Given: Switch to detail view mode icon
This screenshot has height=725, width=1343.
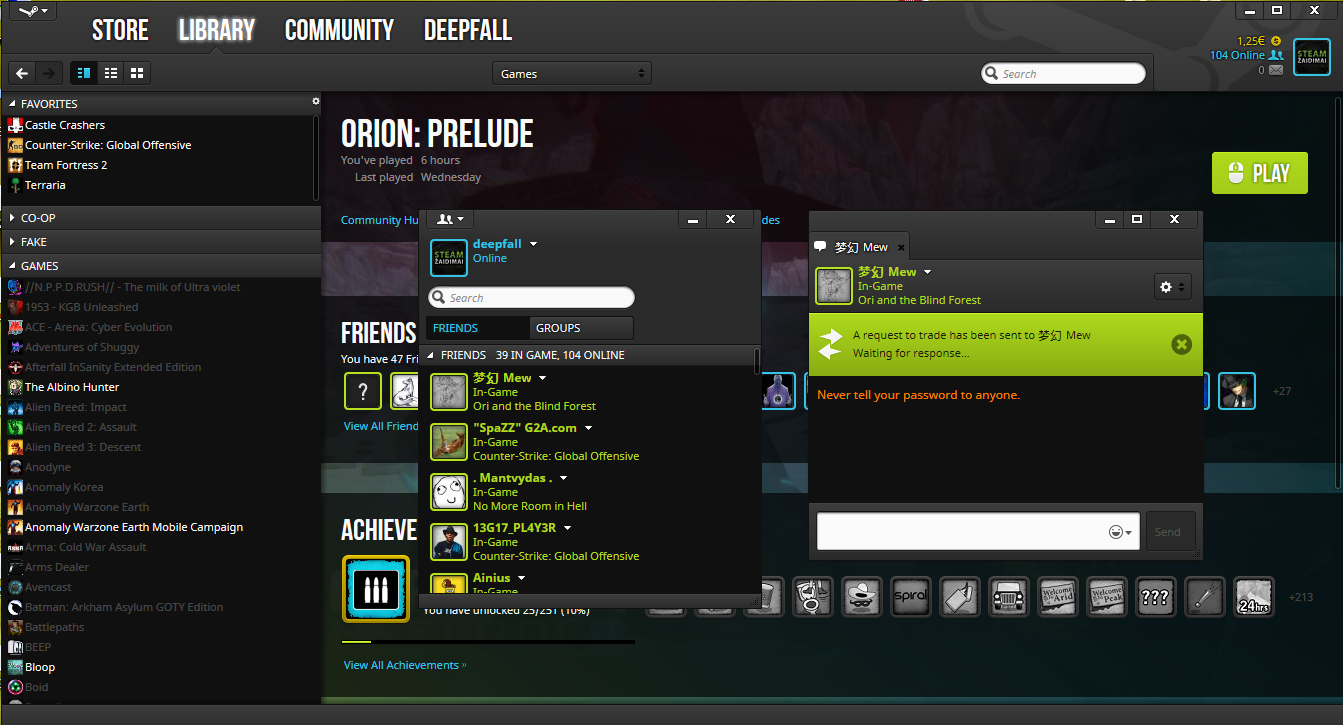Looking at the screenshot, I should 84,73.
